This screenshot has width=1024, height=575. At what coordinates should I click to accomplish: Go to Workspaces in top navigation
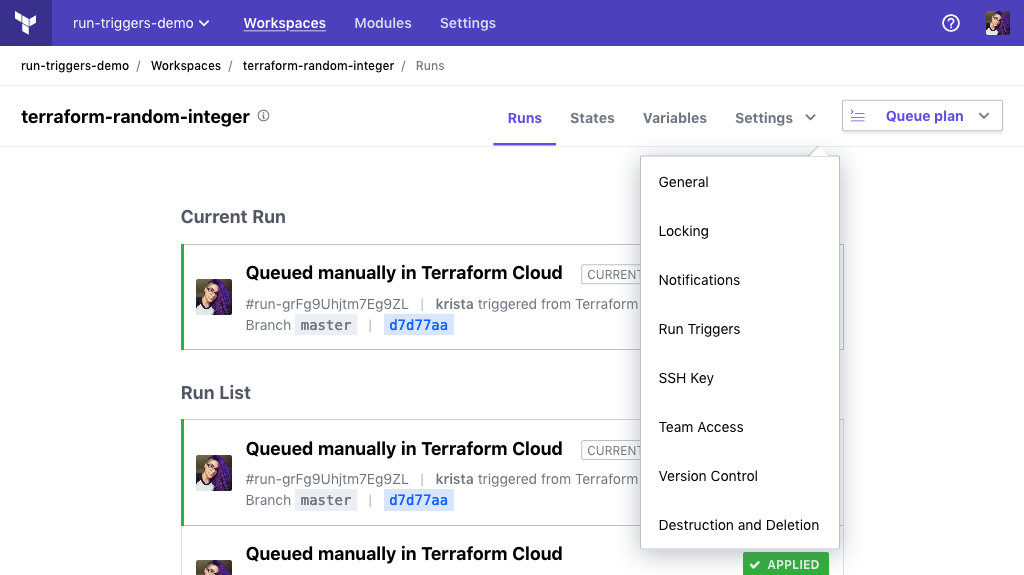(x=285, y=23)
